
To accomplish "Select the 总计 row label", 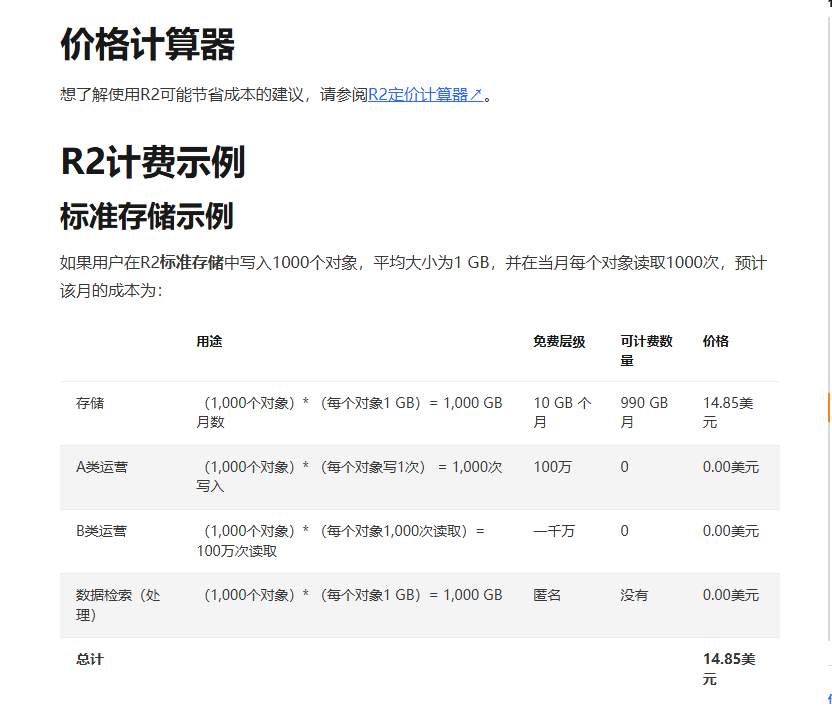I will tap(90, 660).
